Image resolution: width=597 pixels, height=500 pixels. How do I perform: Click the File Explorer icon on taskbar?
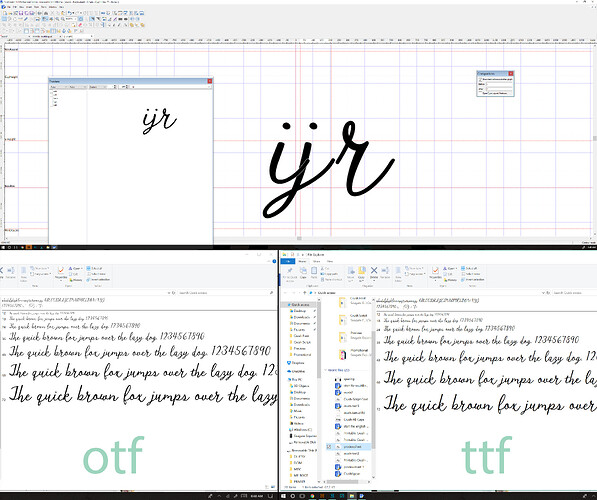[x=351, y=496]
